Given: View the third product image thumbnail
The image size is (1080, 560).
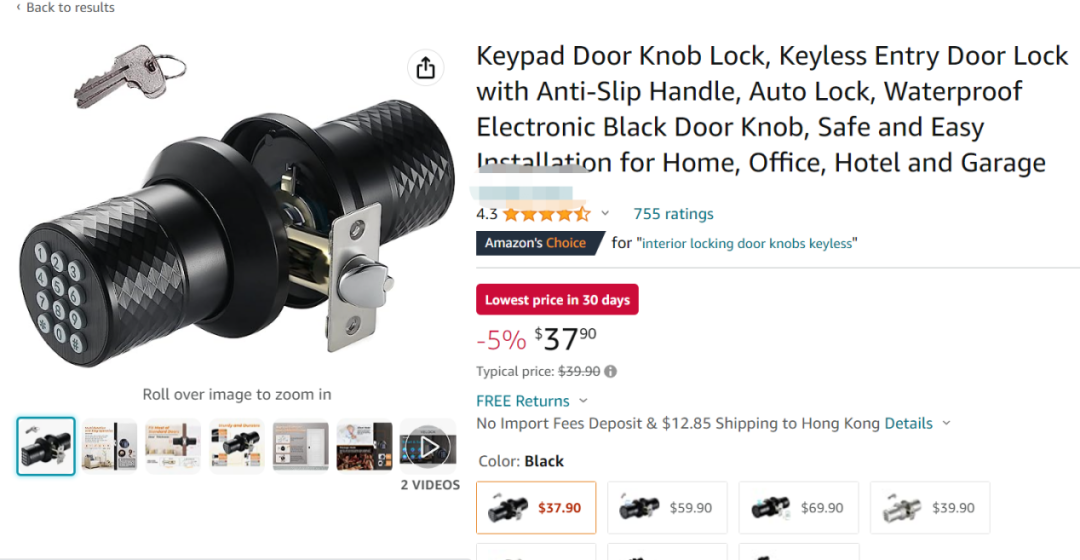Looking at the screenshot, I should coord(173,446).
